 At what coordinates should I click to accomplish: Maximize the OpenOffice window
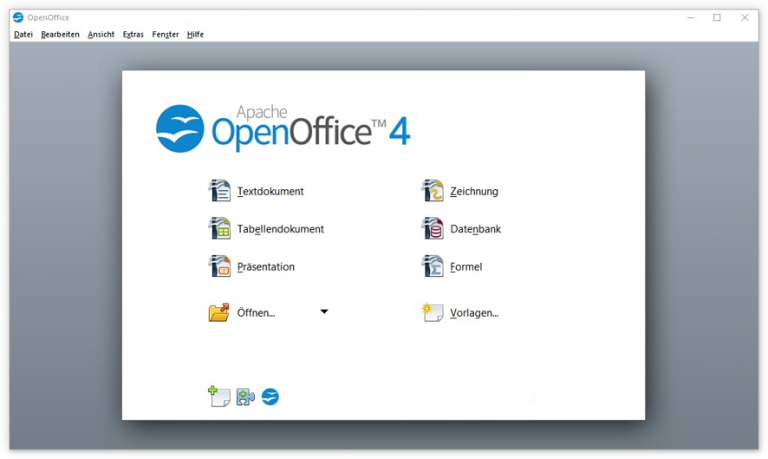pos(717,18)
